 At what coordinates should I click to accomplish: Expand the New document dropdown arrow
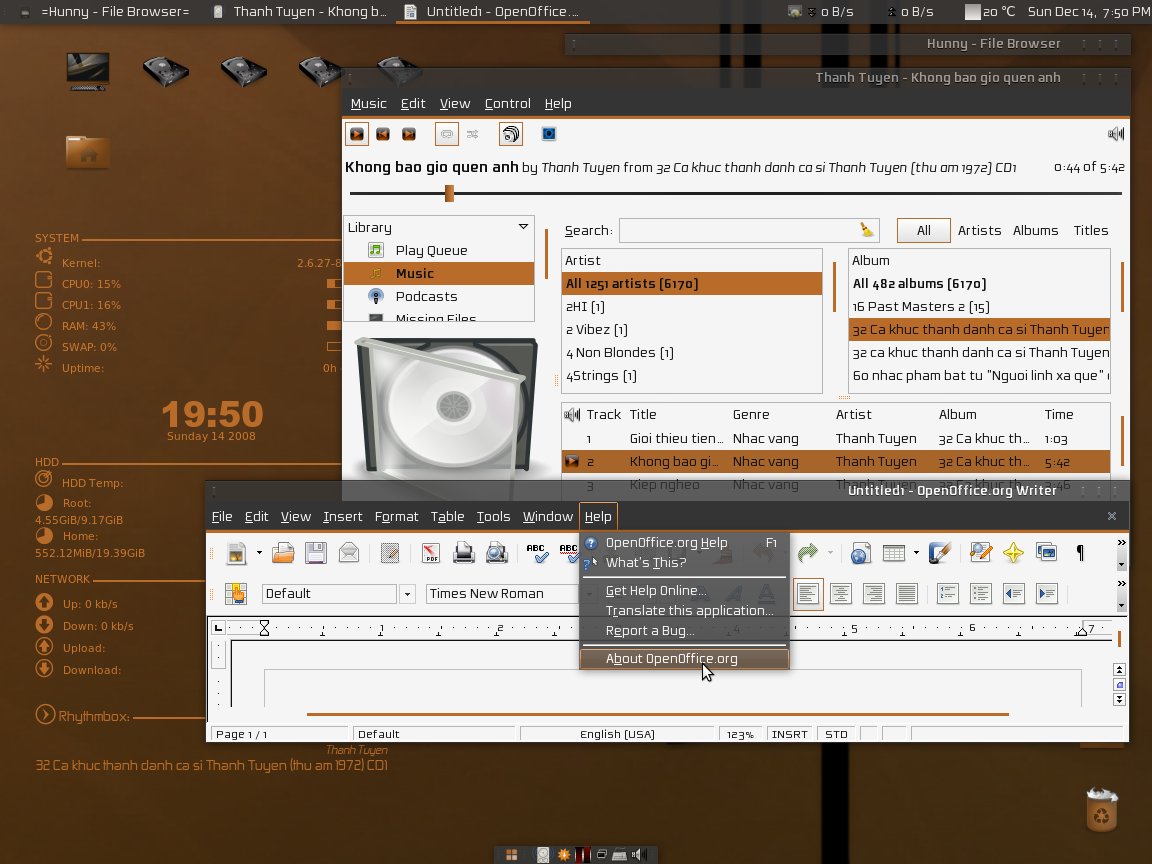259,552
